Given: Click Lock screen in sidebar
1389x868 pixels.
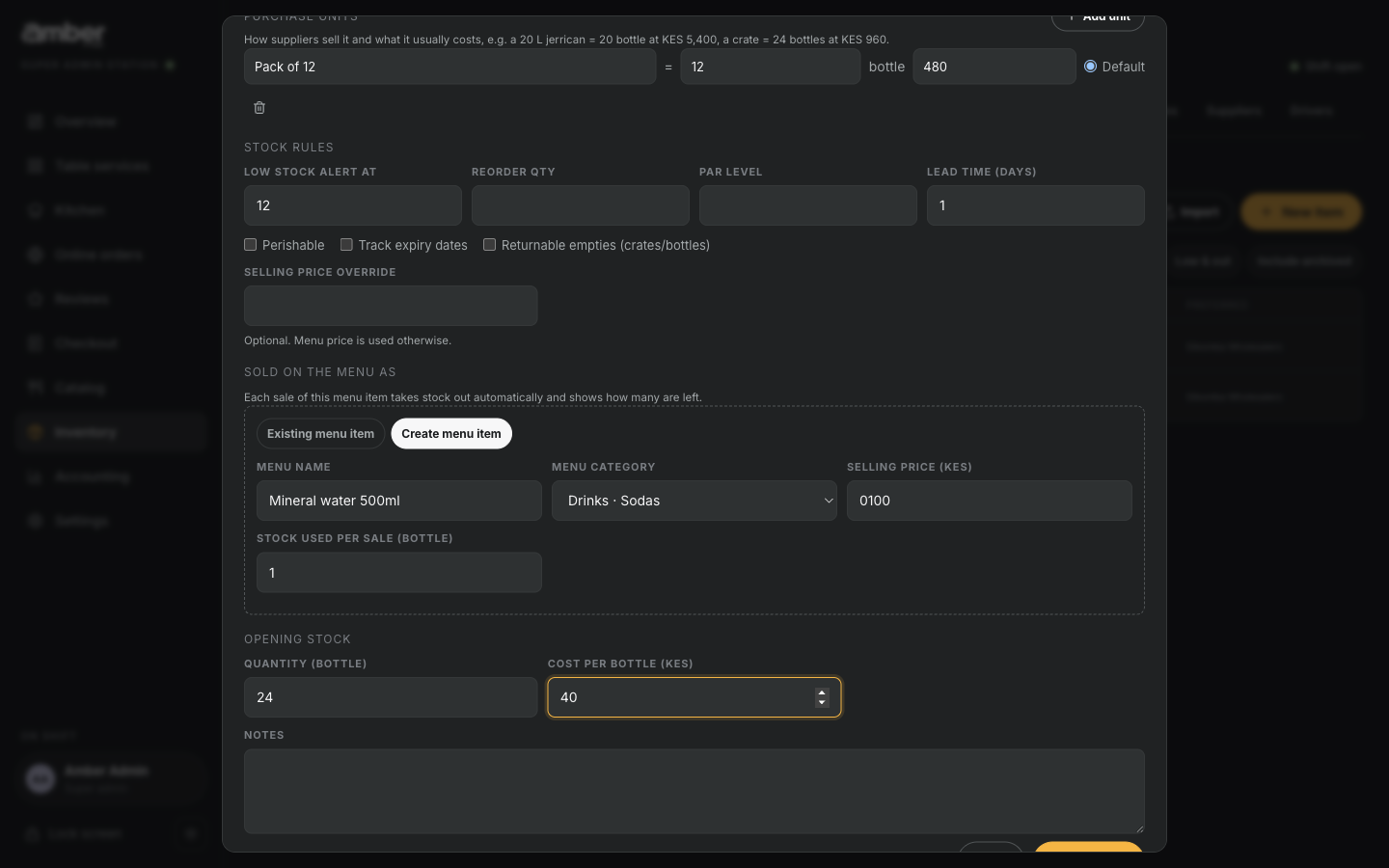Looking at the screenshot, I should click(85, 833).
